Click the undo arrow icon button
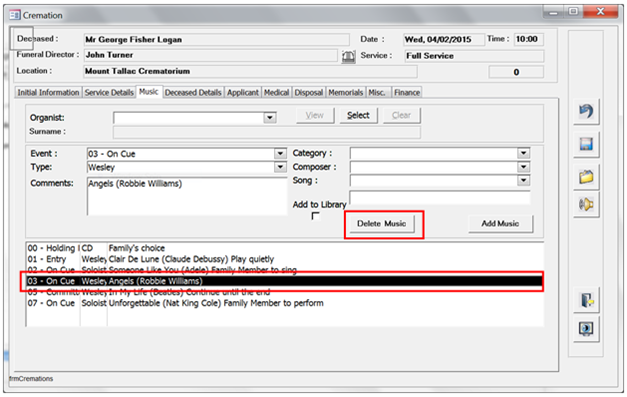 pos(586,111)
